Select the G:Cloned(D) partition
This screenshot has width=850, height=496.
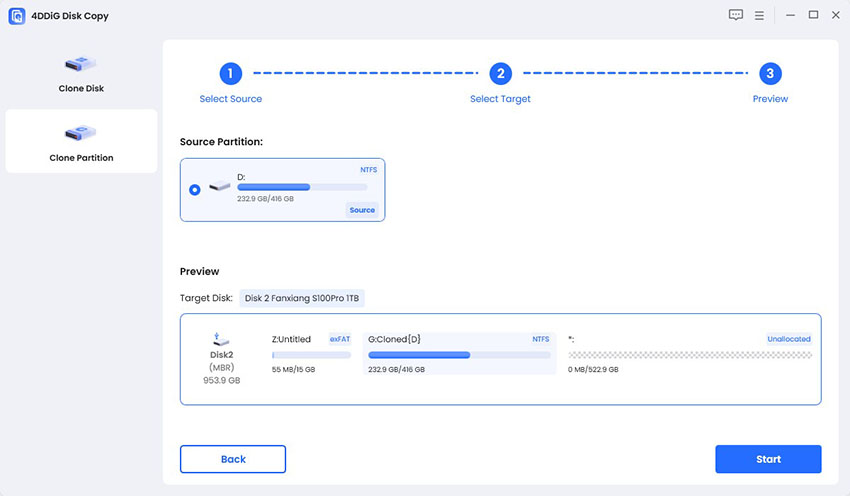click(x=459, y=353)
